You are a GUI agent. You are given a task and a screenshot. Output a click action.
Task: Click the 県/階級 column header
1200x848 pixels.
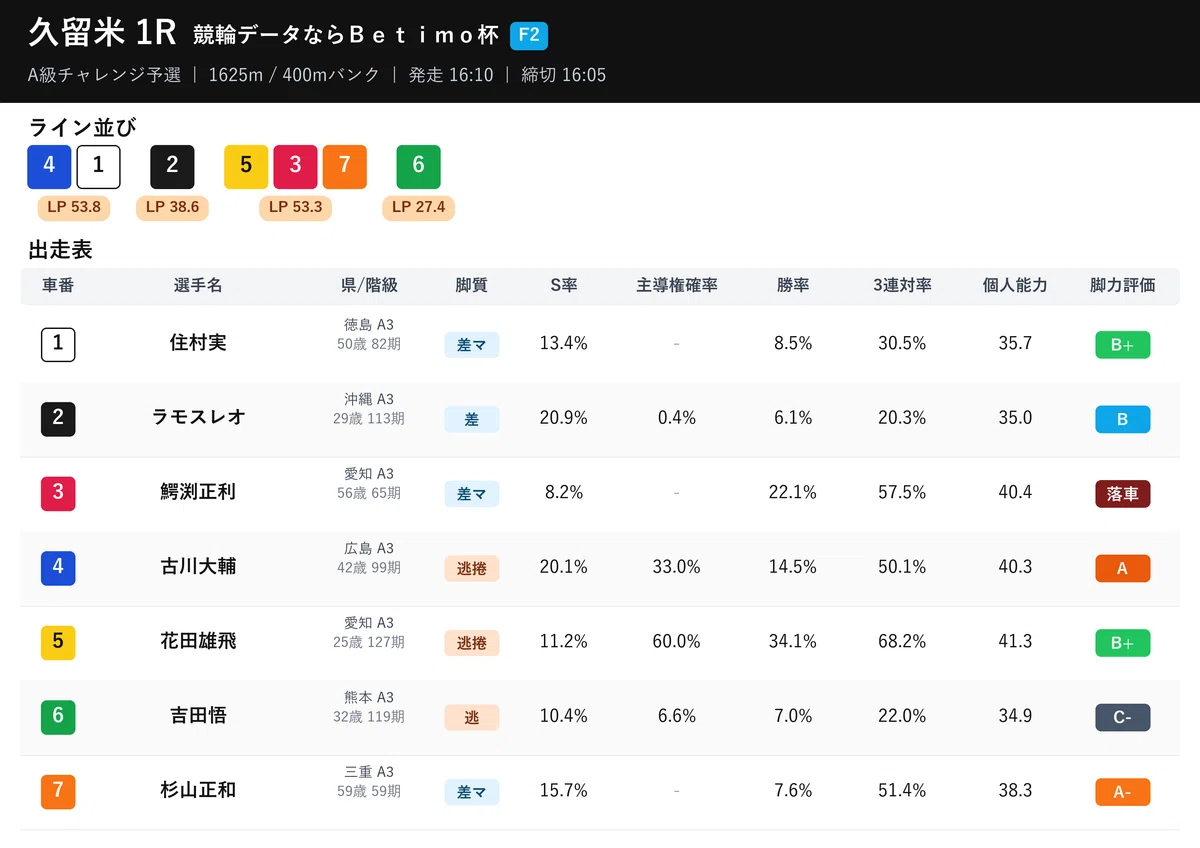(369, 285)
